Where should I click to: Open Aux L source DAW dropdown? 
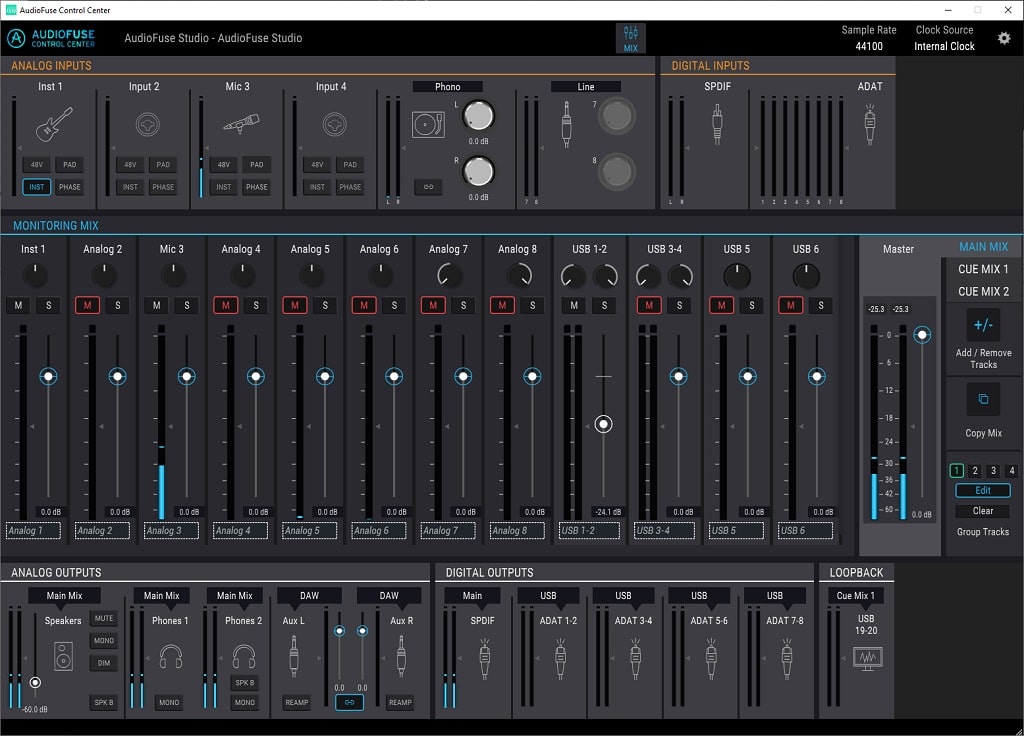pyautogui.click(x=310, y=596)
